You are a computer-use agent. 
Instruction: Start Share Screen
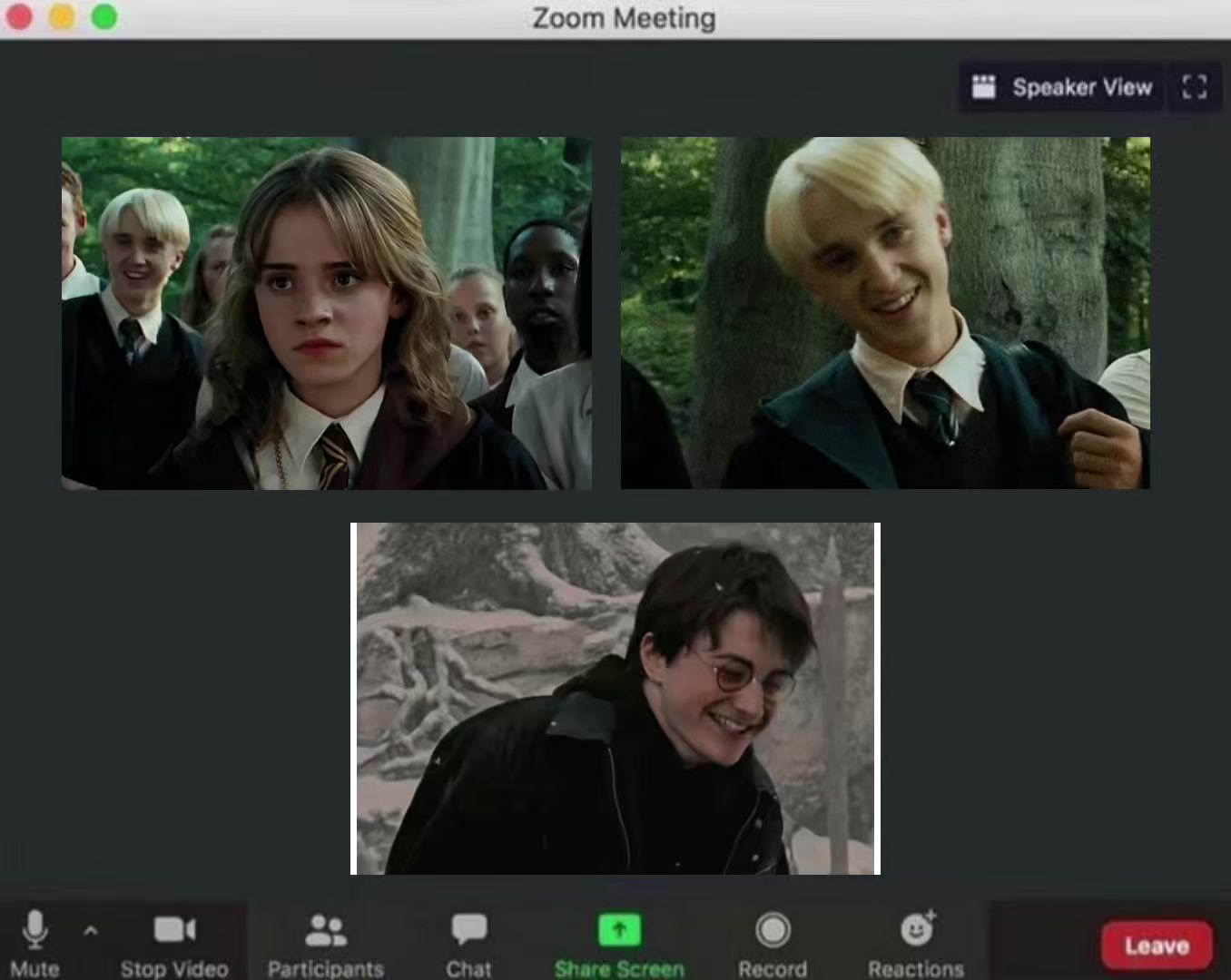pos(619,944)
